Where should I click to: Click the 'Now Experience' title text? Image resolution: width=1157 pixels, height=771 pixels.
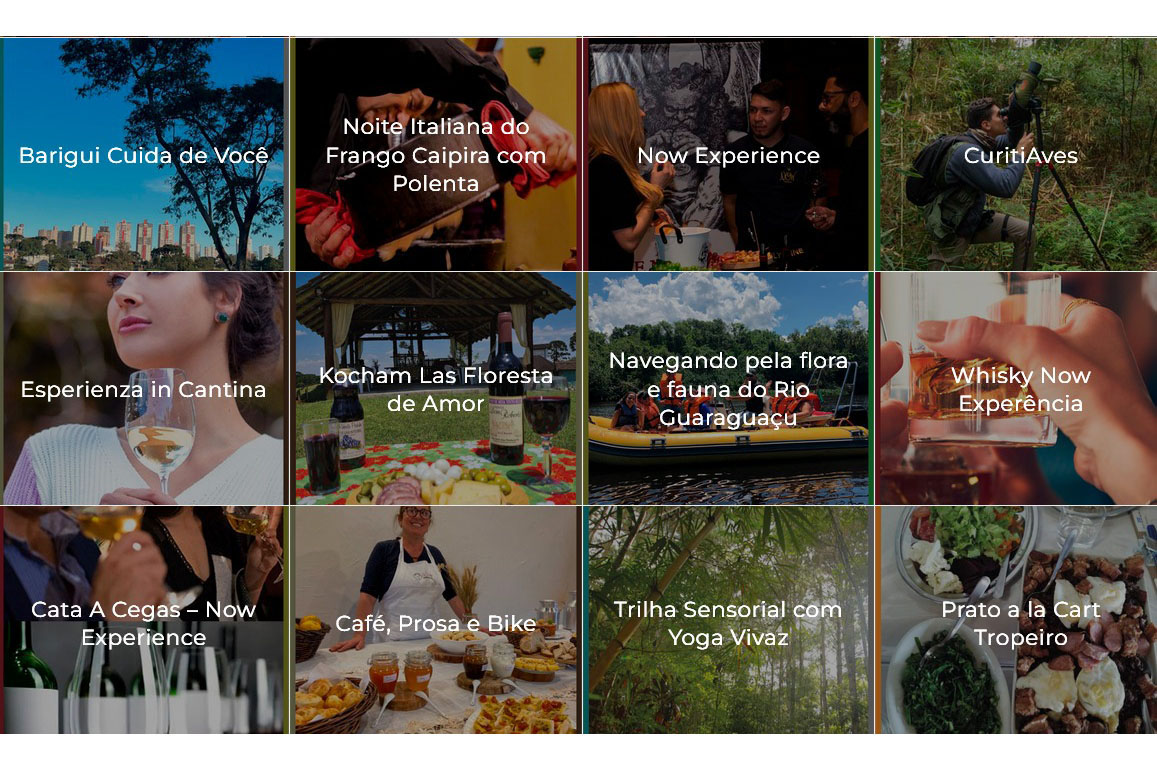pyautogui.click(x=728, y=156)
